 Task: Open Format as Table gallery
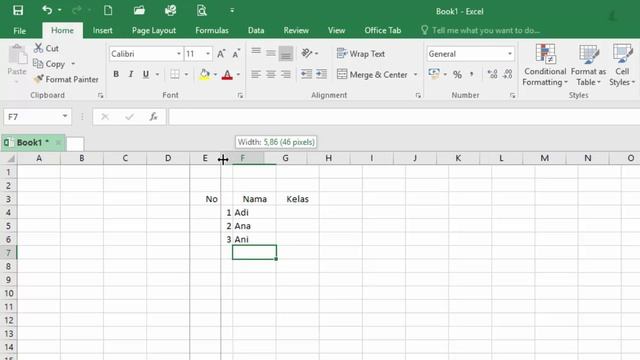tap(588, 65)
